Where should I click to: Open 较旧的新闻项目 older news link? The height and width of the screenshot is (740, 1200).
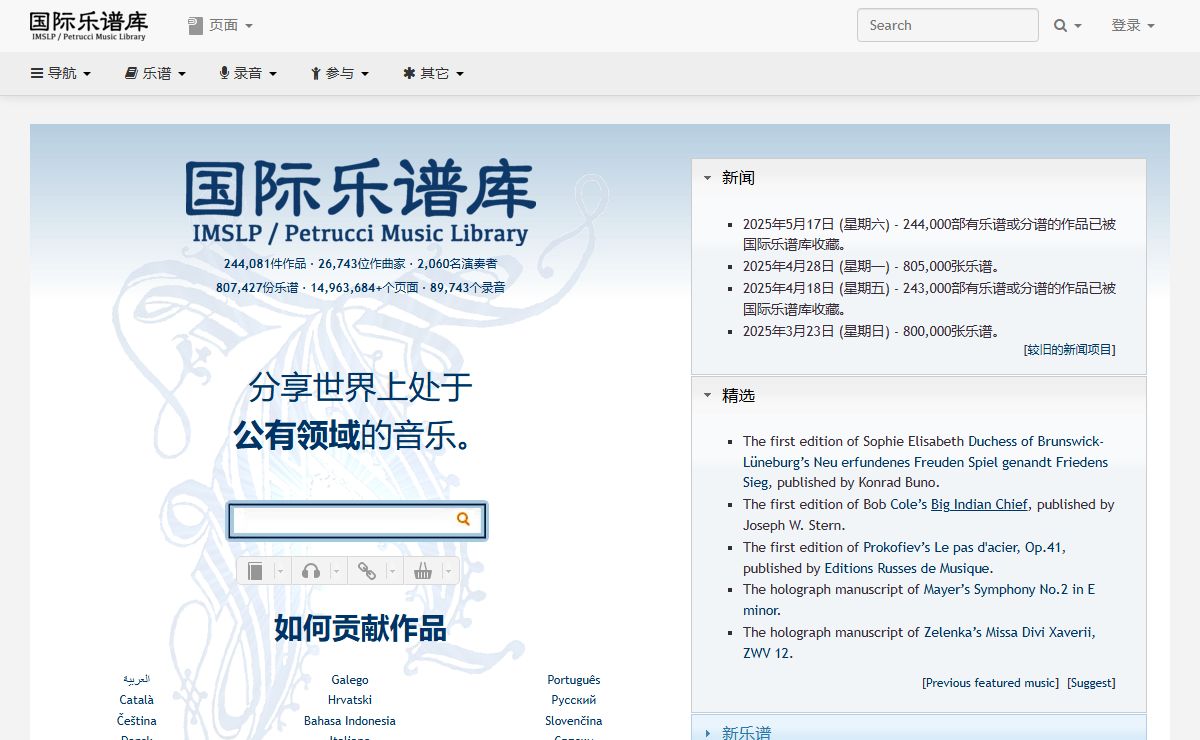tap(1069, 350)
